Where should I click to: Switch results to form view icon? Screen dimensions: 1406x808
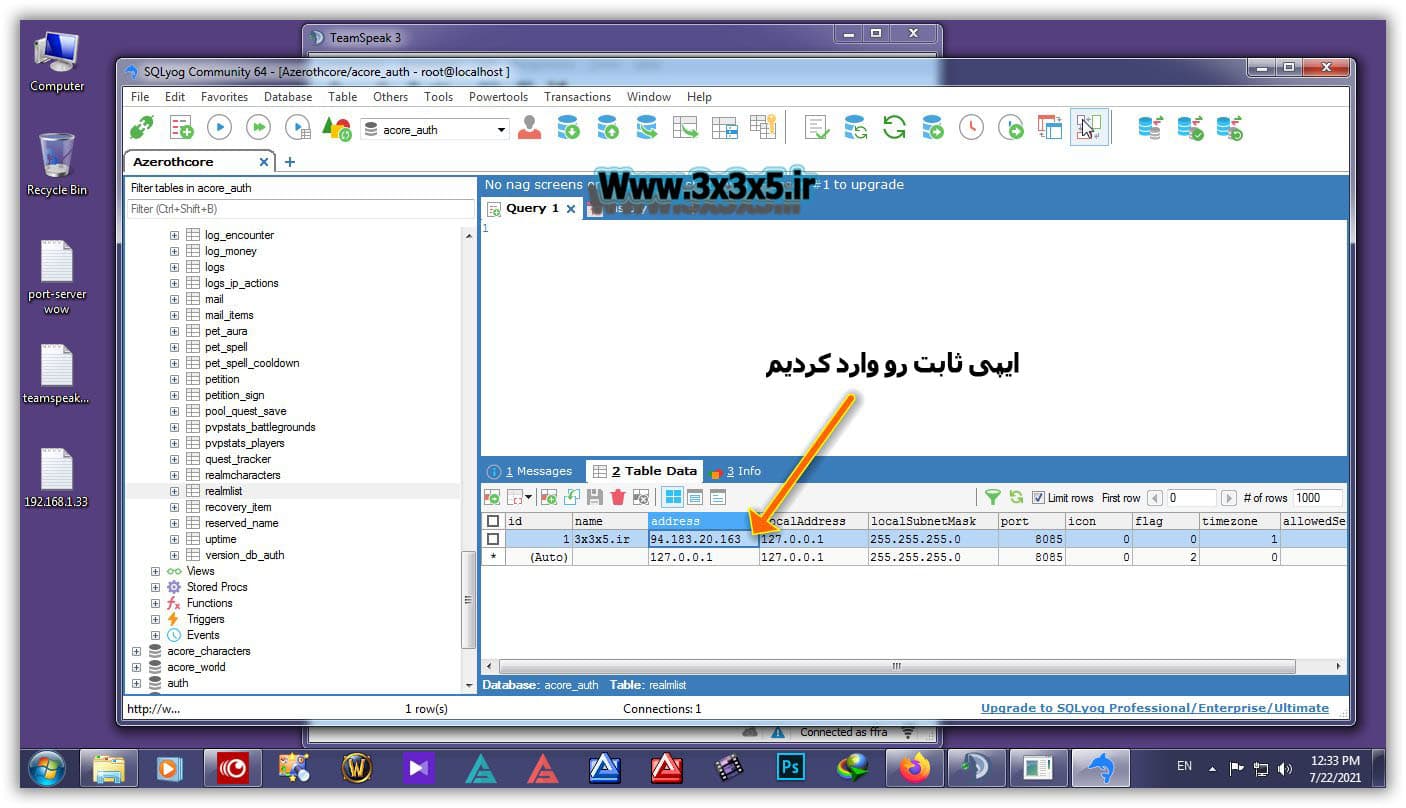[695, 497]
